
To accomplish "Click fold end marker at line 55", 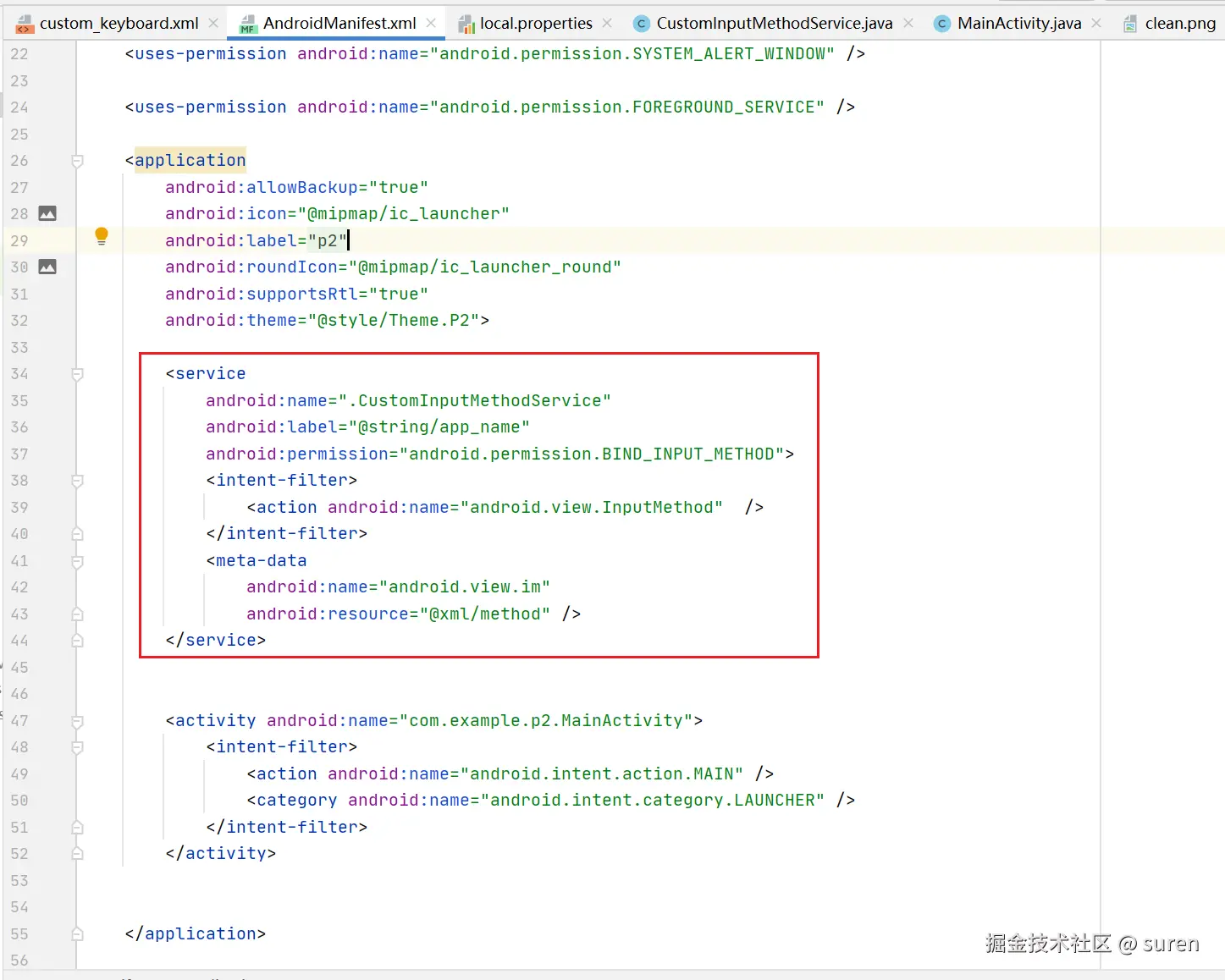I will coord(77,934).
